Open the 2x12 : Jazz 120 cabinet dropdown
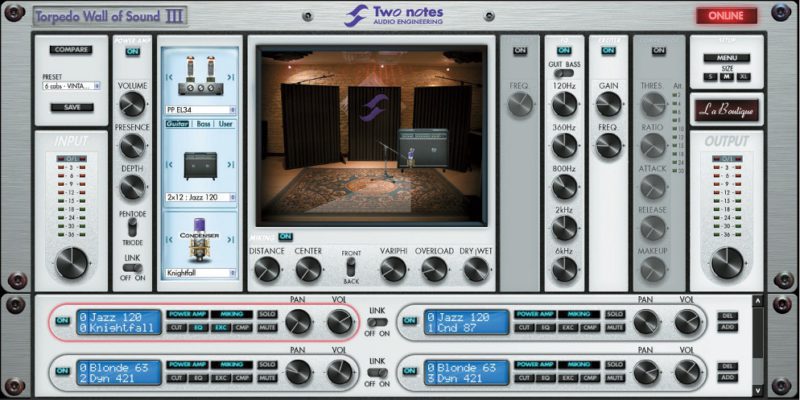 201,197
